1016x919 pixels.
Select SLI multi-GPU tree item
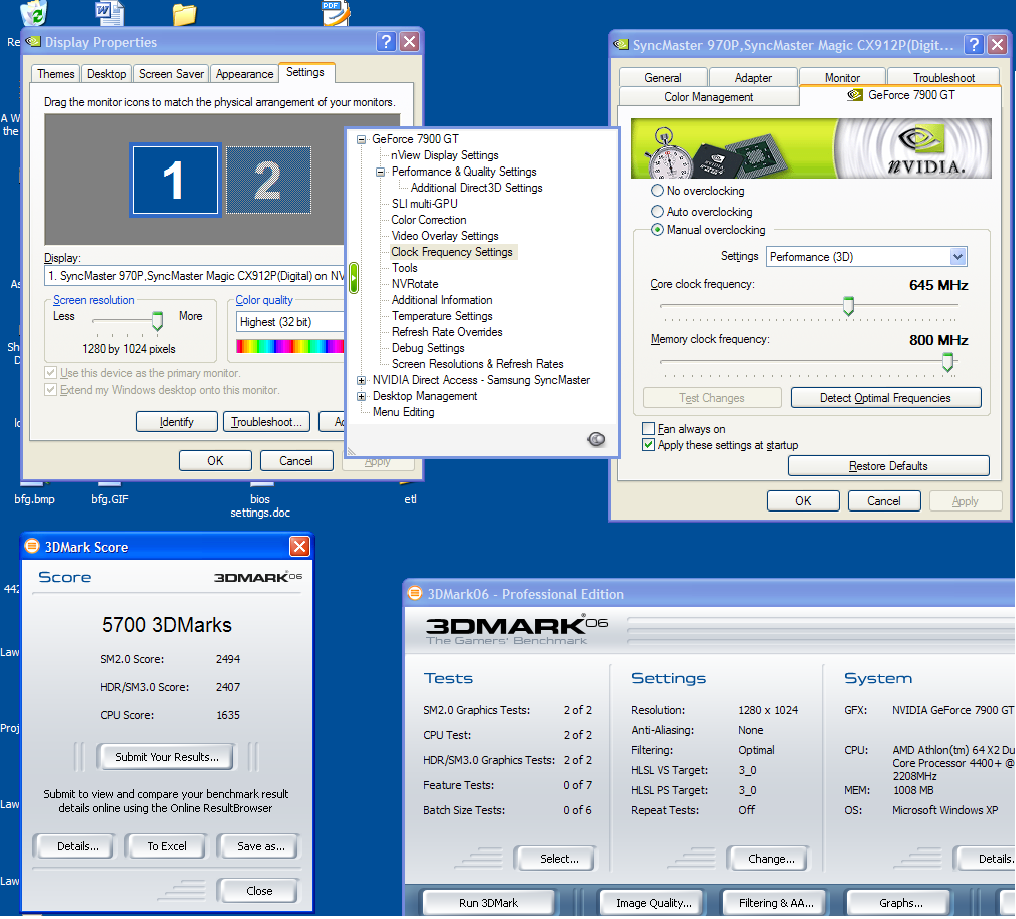click(x=424, y=204)
